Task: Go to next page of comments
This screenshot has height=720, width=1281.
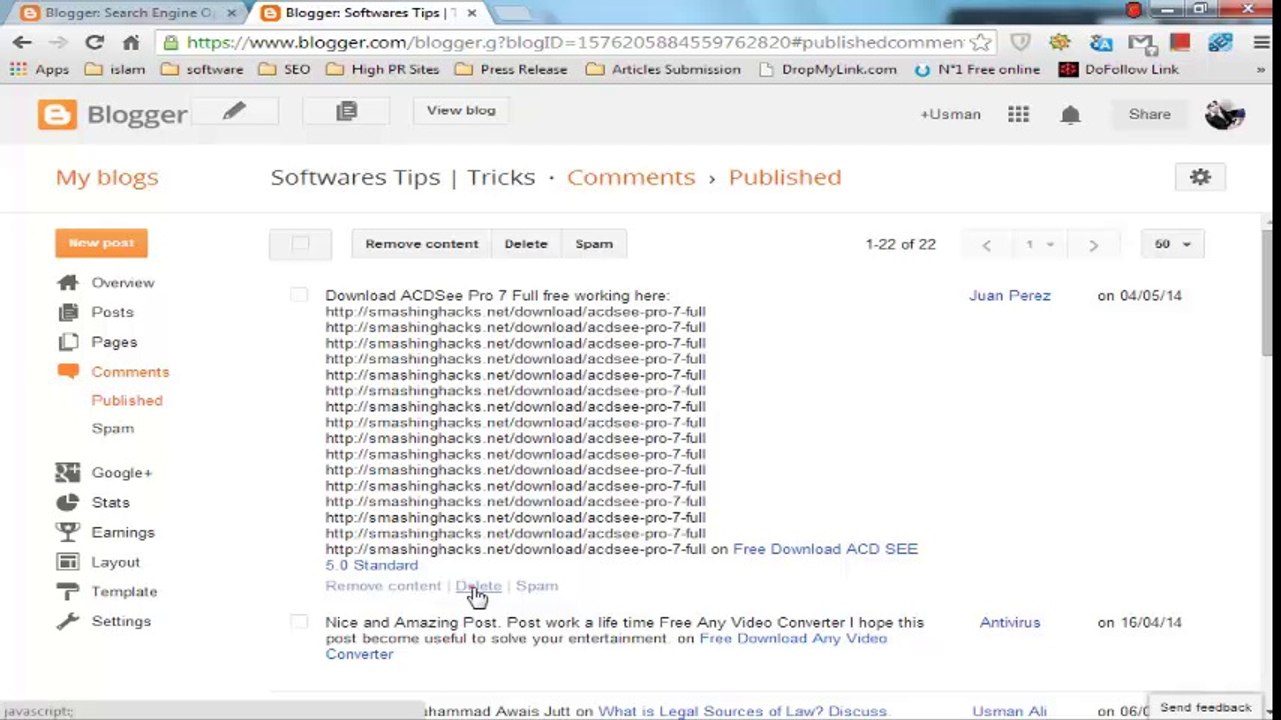Action: coord(1092,244)
